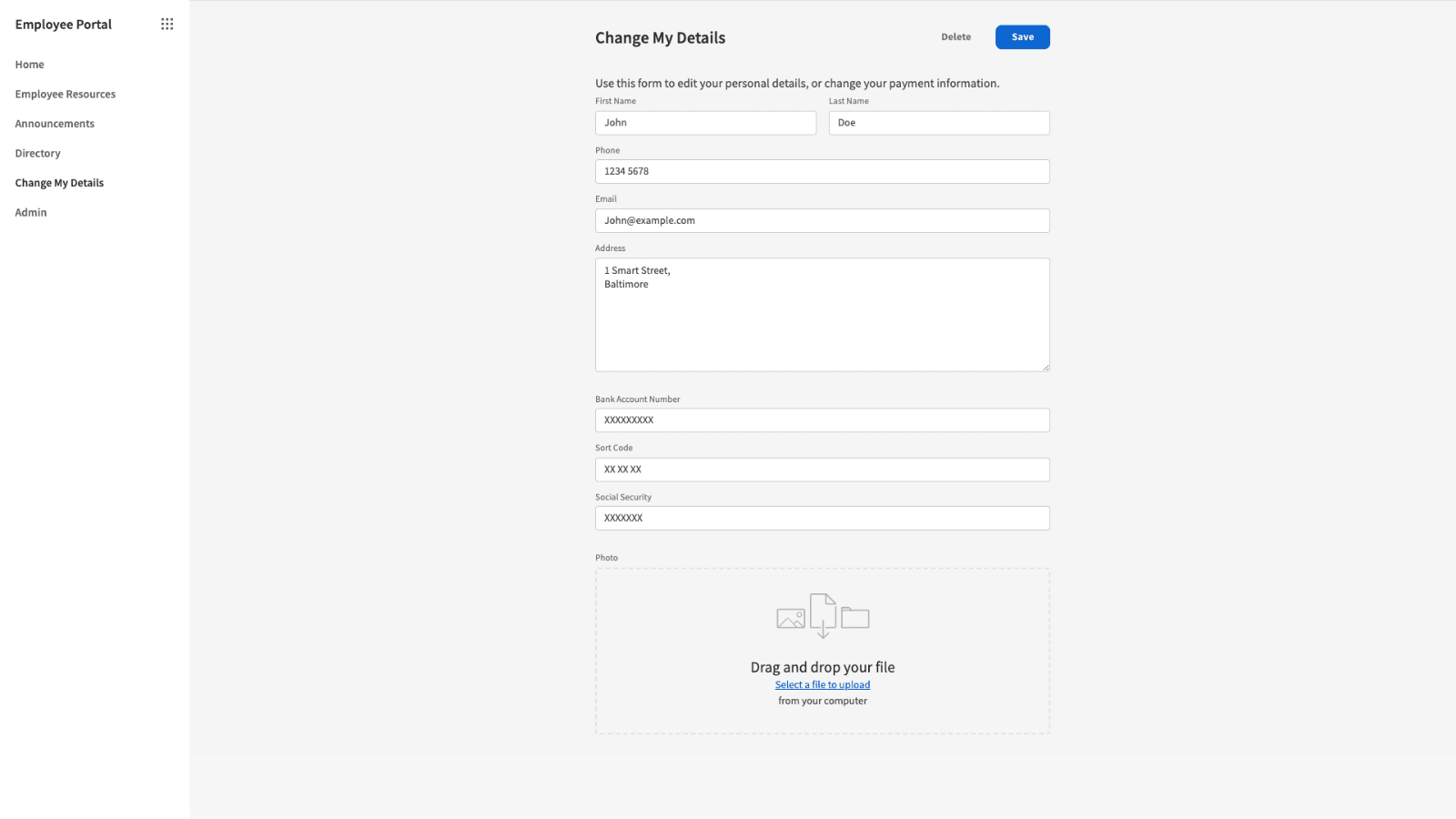Open Employee Resources page
The height and width of the screenshot is (819, 1456).
coord(66,95)
